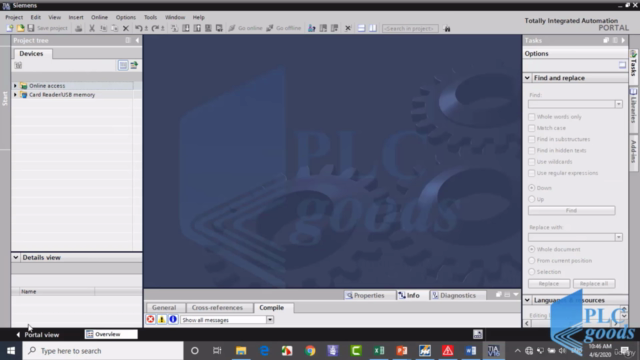Expand the Online access tree node

point(16,86)
